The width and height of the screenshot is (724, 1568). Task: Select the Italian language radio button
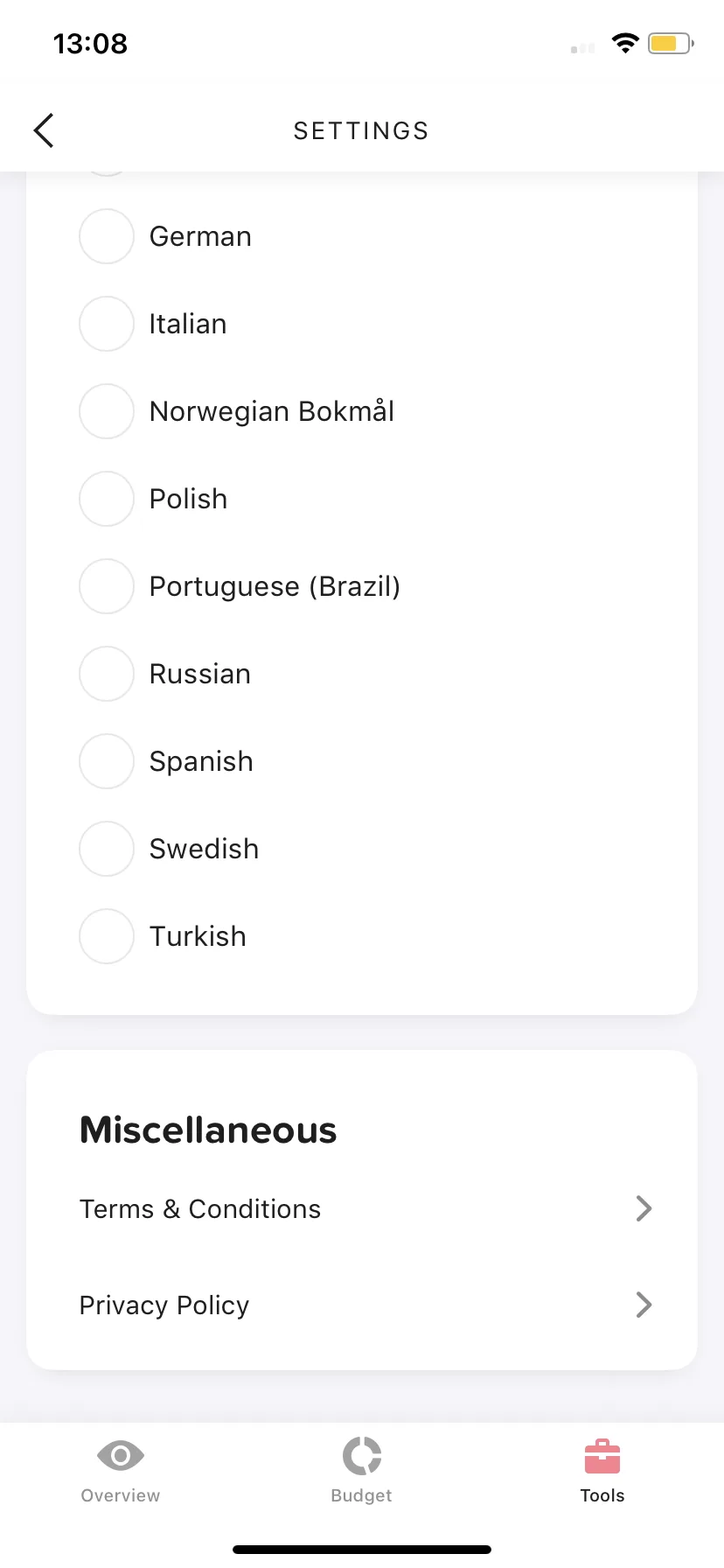[107, 324]
